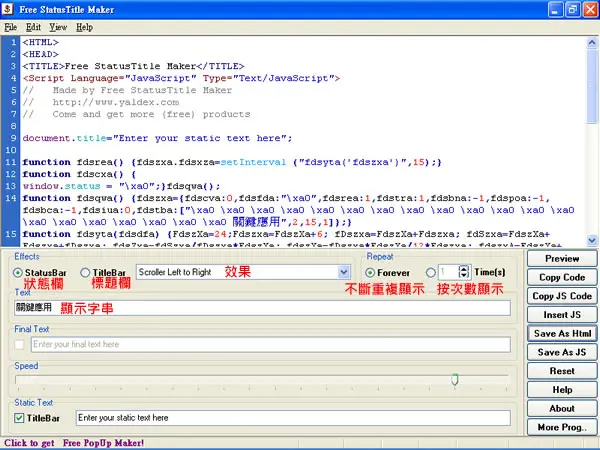Select the StatusBar effect radio button
Image resolution: width=600 pixels, height=450 pixels.
18,273
